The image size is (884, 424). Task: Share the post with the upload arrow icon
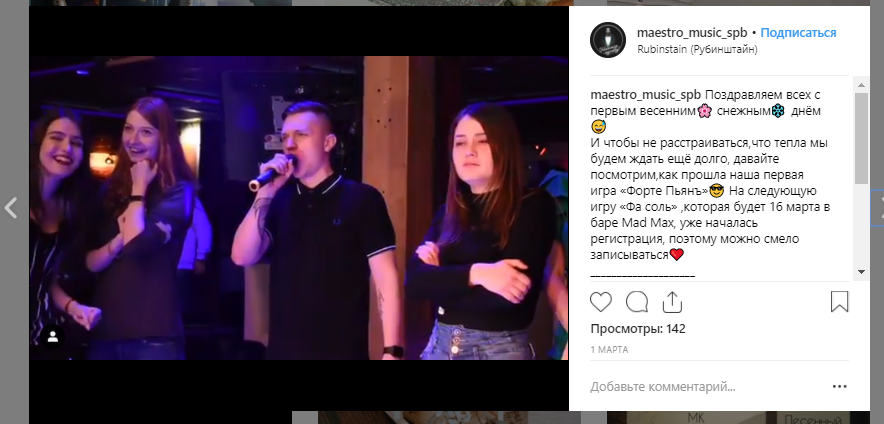coord(672,302)
